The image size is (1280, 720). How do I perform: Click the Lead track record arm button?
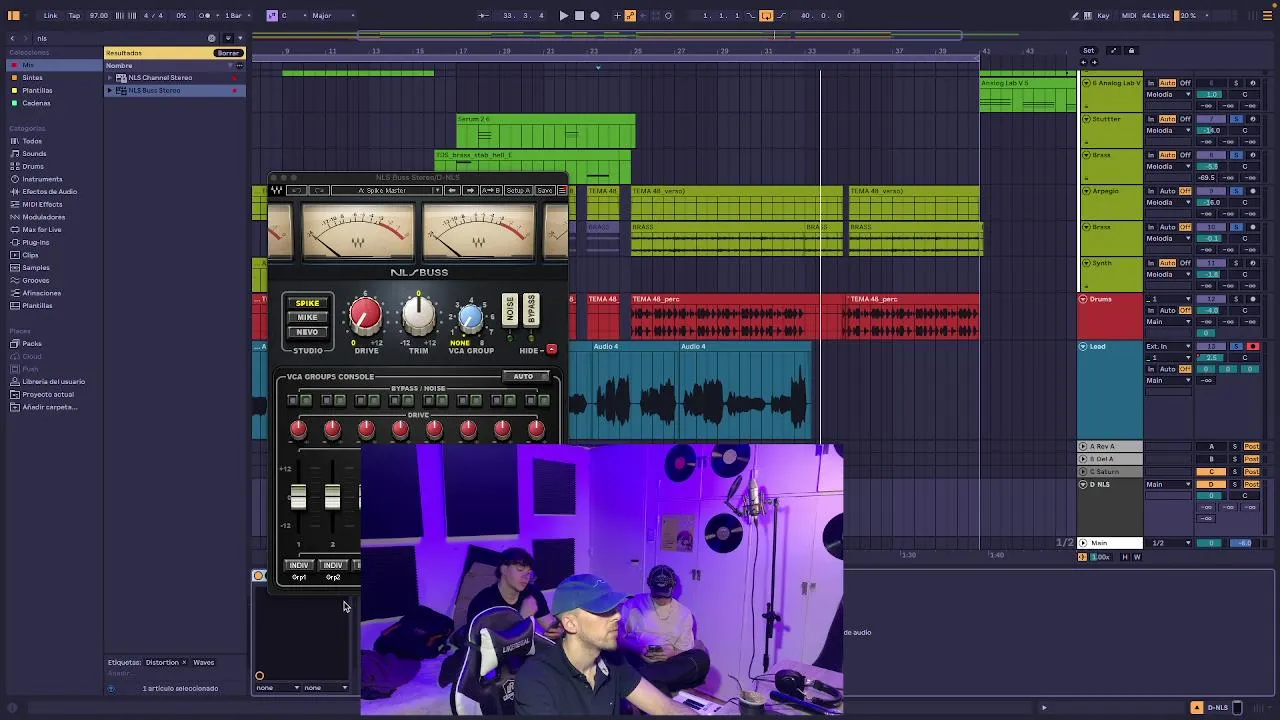1252,347
